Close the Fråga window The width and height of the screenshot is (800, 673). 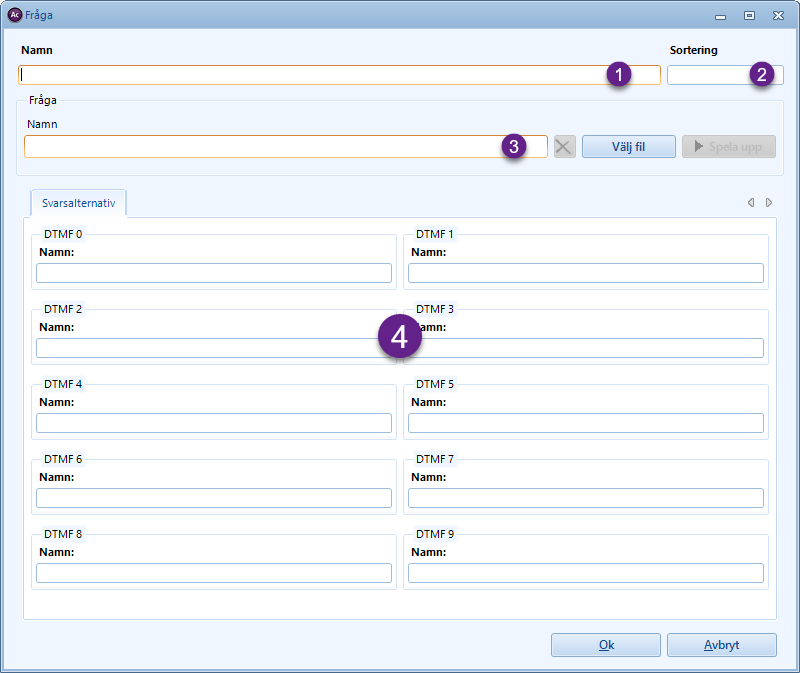point(778,16)
